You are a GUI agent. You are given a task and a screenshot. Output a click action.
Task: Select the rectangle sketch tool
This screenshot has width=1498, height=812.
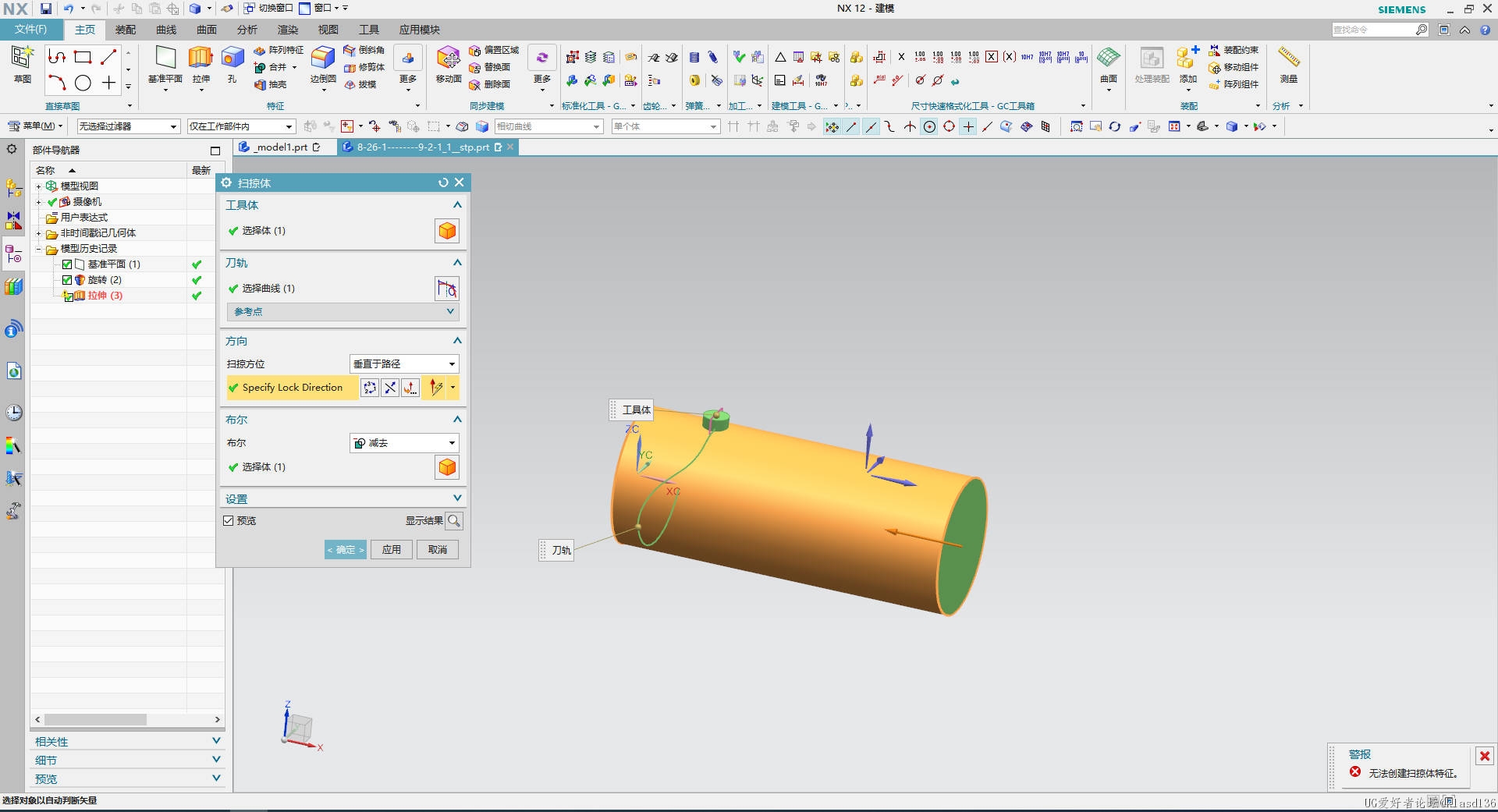click(83, 57)
